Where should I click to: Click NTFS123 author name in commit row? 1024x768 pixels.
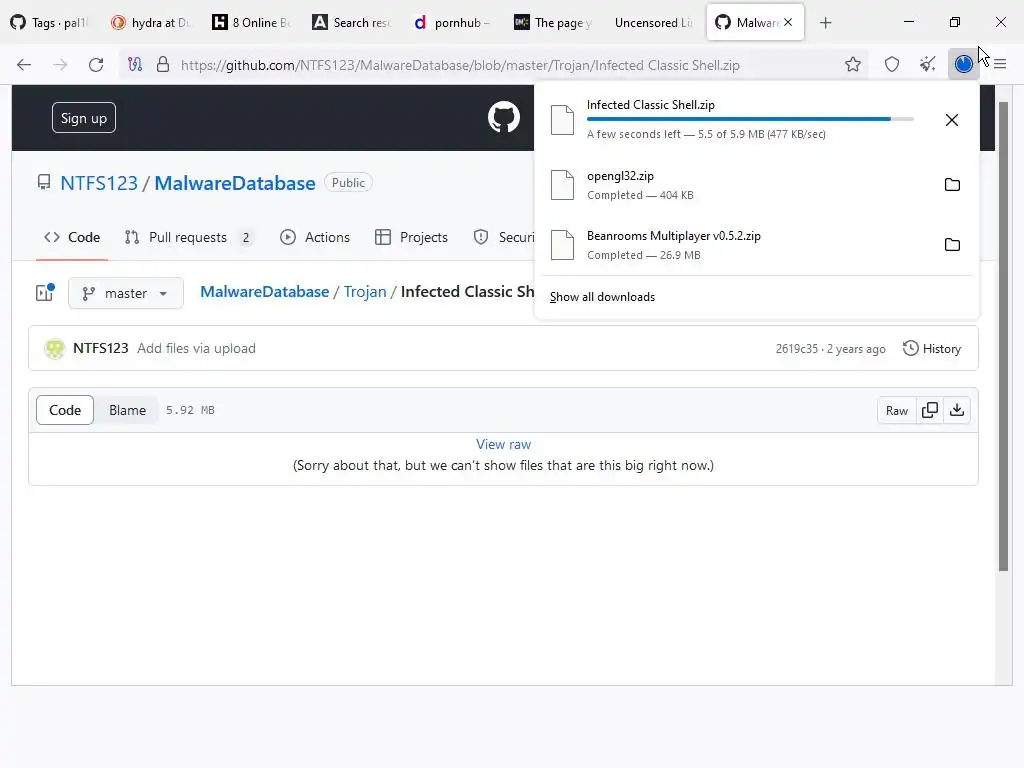point(101,349)
